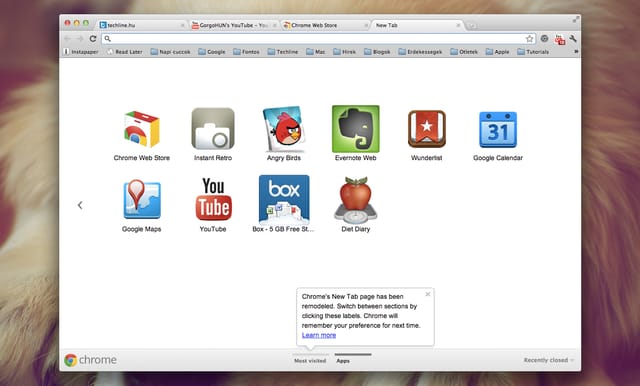Click the address bar field
Viewport: 640px width, 386px height.
click(x=314, y=39)
